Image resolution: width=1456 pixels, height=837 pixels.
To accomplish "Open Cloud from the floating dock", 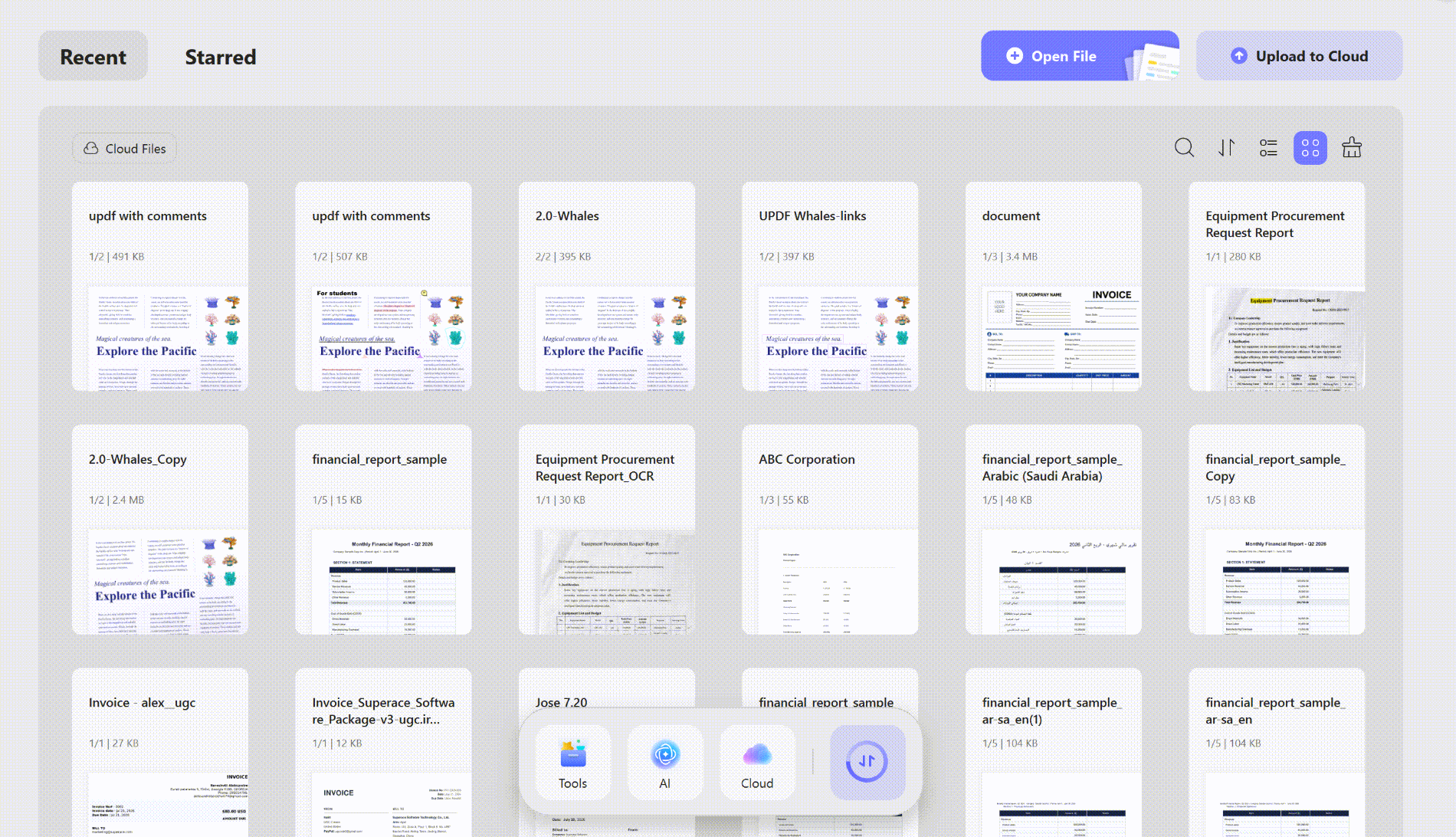I will pos(757,762).
